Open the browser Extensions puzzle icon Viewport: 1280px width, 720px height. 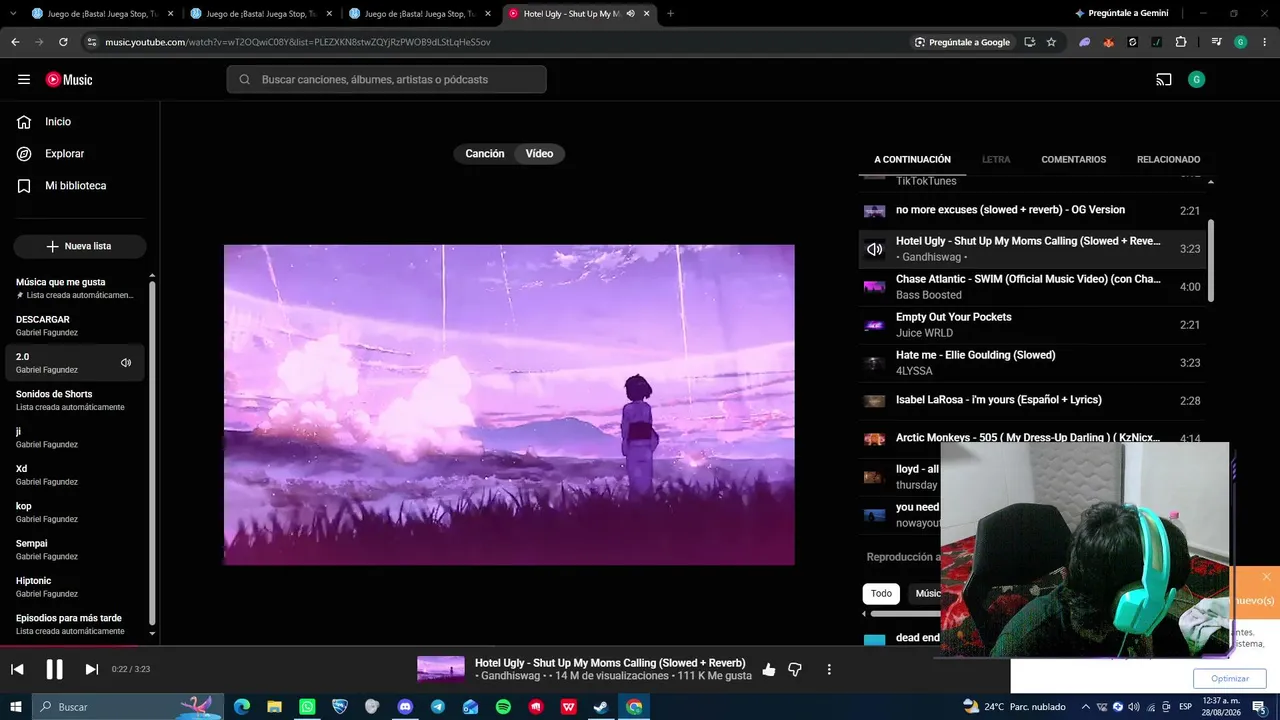click(1181, 42)
